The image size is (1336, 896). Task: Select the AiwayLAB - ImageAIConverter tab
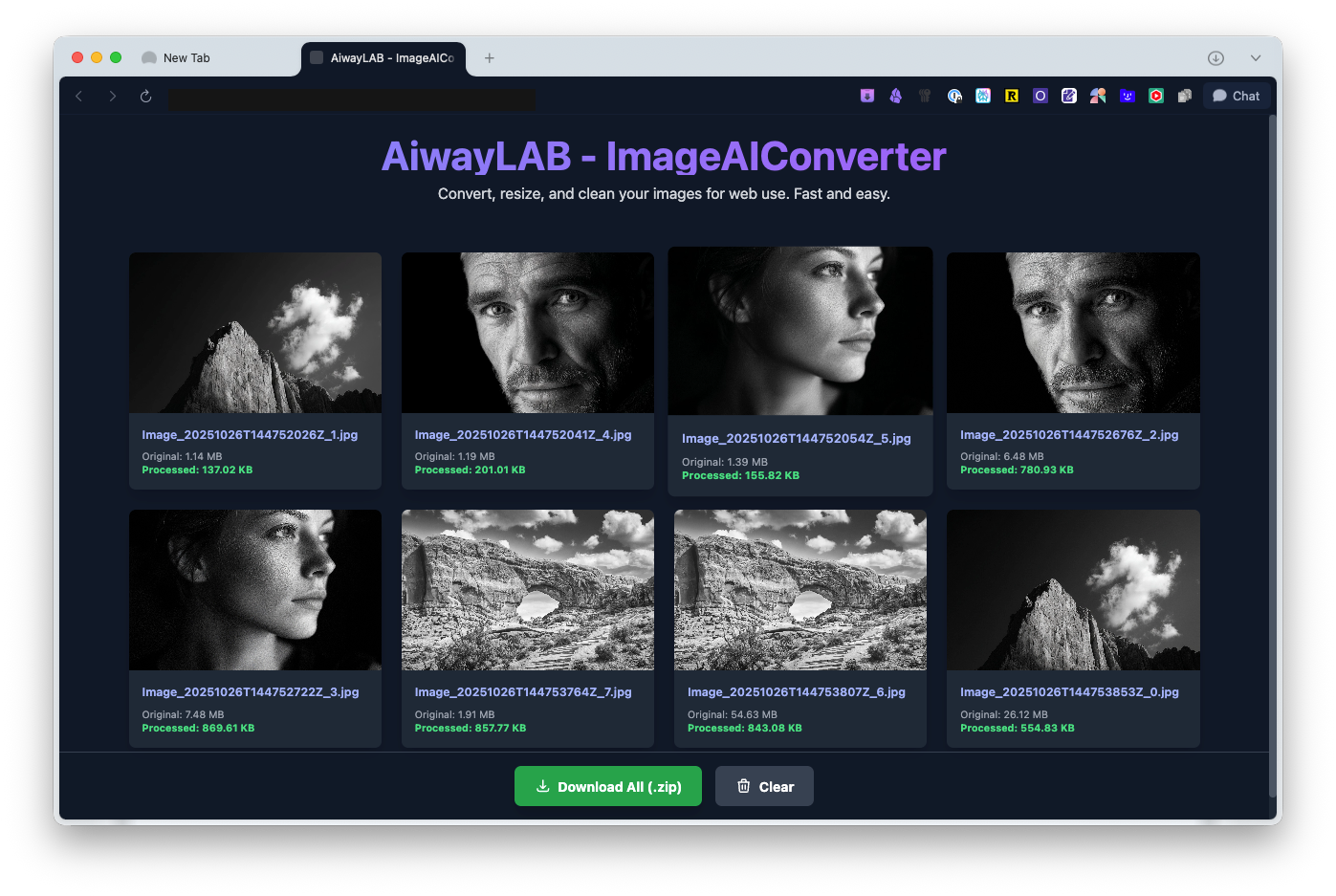coord(383,58)
